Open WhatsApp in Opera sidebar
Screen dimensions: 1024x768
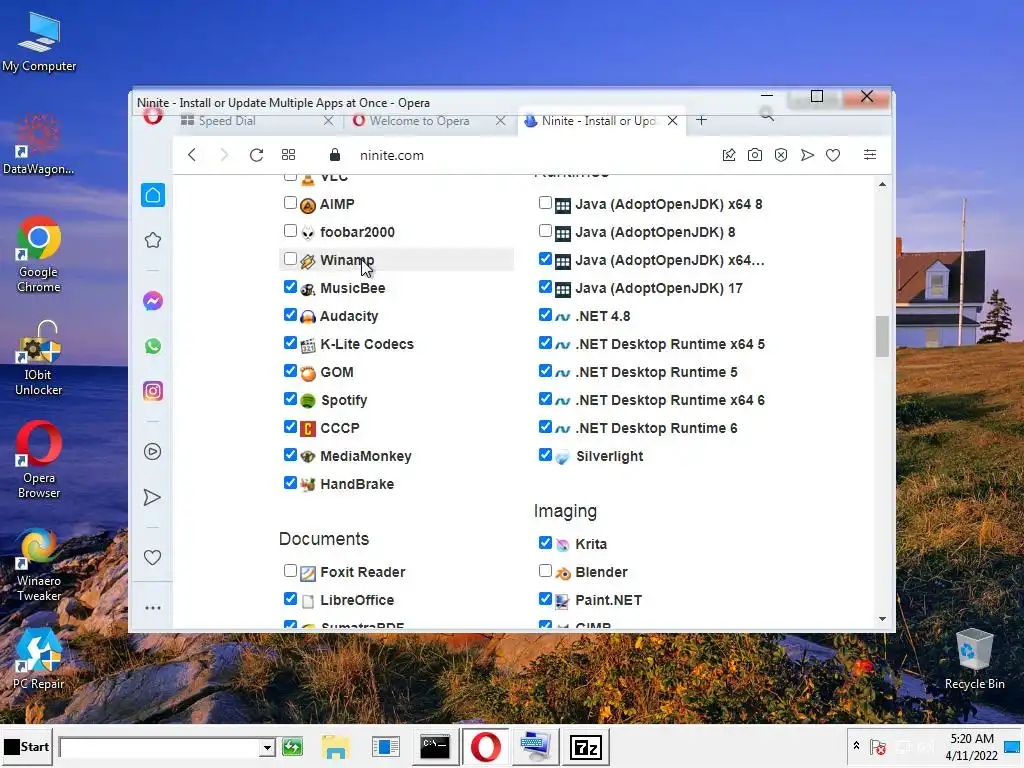coord(153,346)
